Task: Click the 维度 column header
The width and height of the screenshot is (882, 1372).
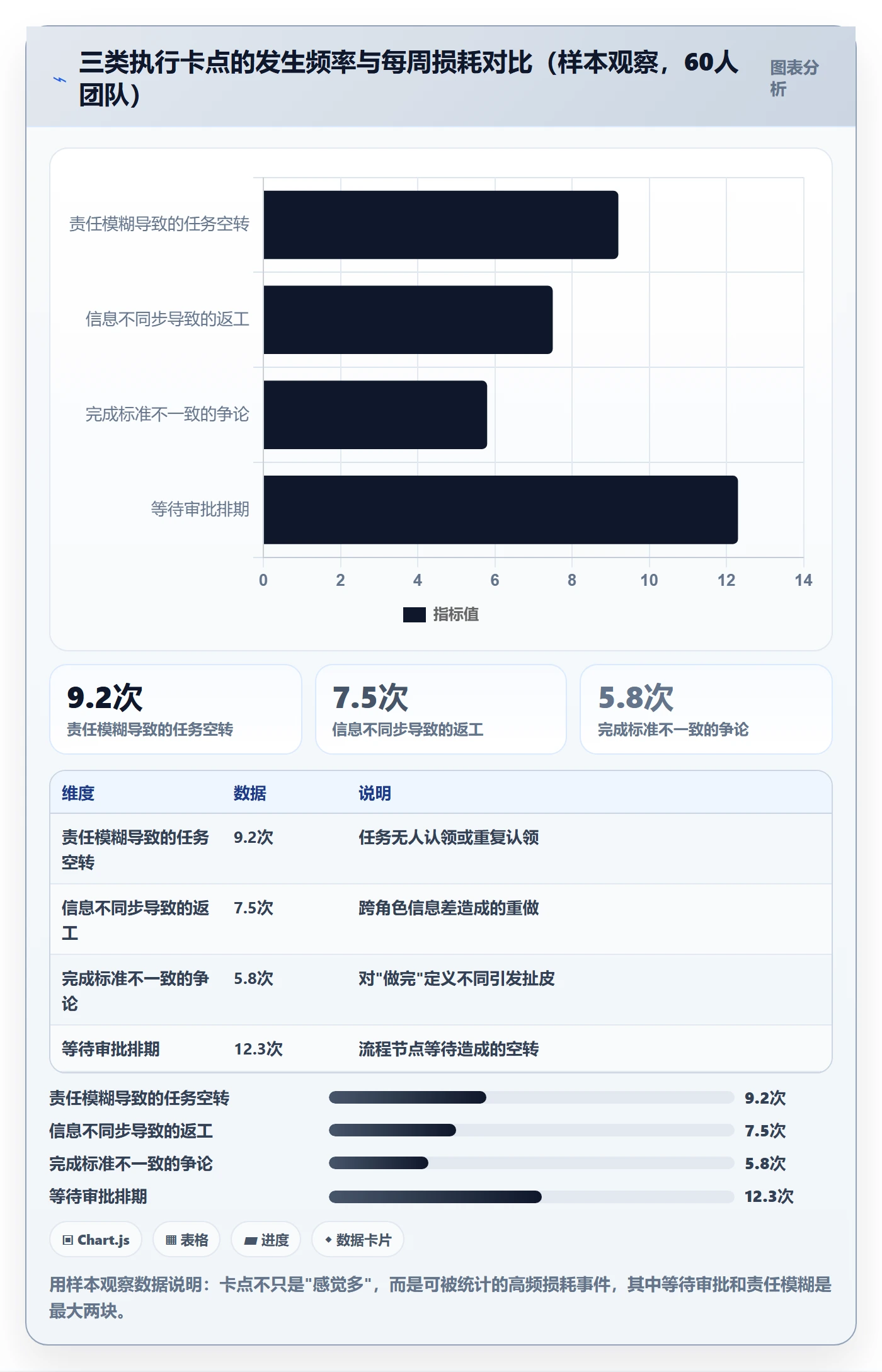Action: pos(78,793)
